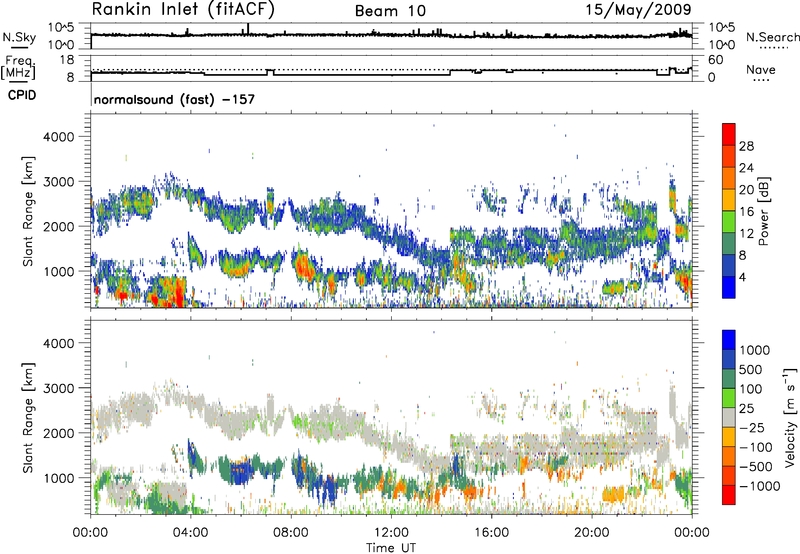Viewport: 800px width, 554px height.
Task: Click the '28' label on power colorbar
Action: click(746, 146)
